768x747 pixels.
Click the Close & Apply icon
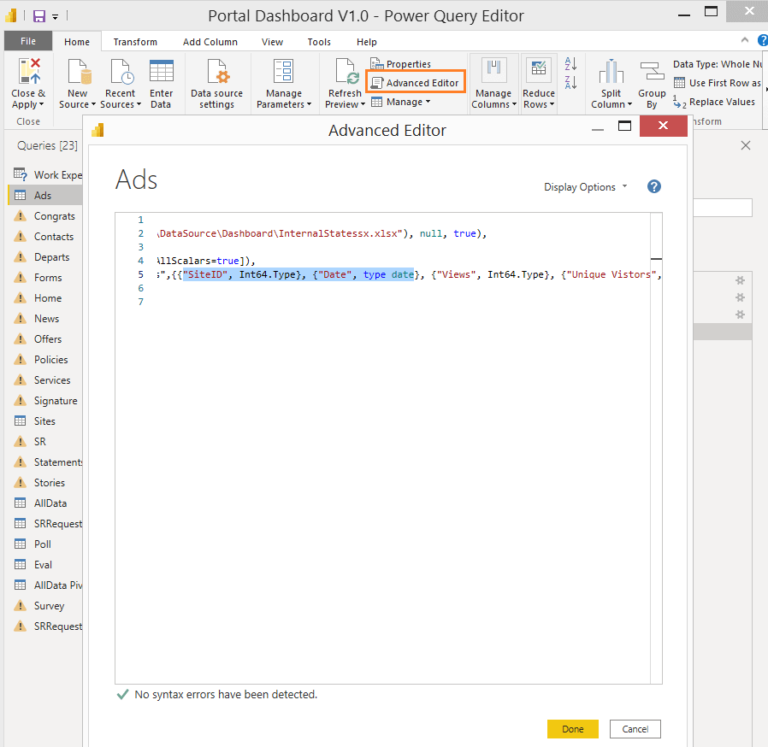[29, 71]
